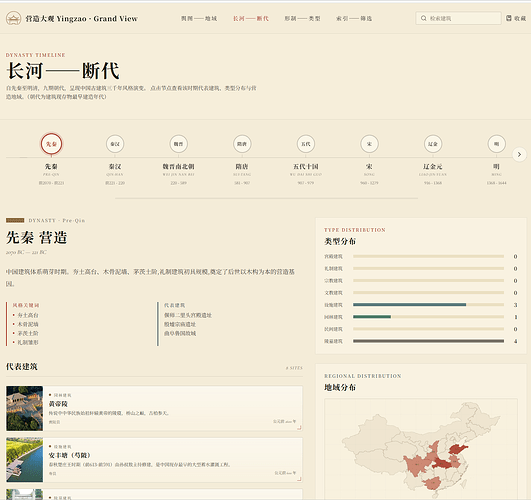Click the 先秦 营造 section heading
Viewport: 531px width, 500px height.
tap(37, 237)
